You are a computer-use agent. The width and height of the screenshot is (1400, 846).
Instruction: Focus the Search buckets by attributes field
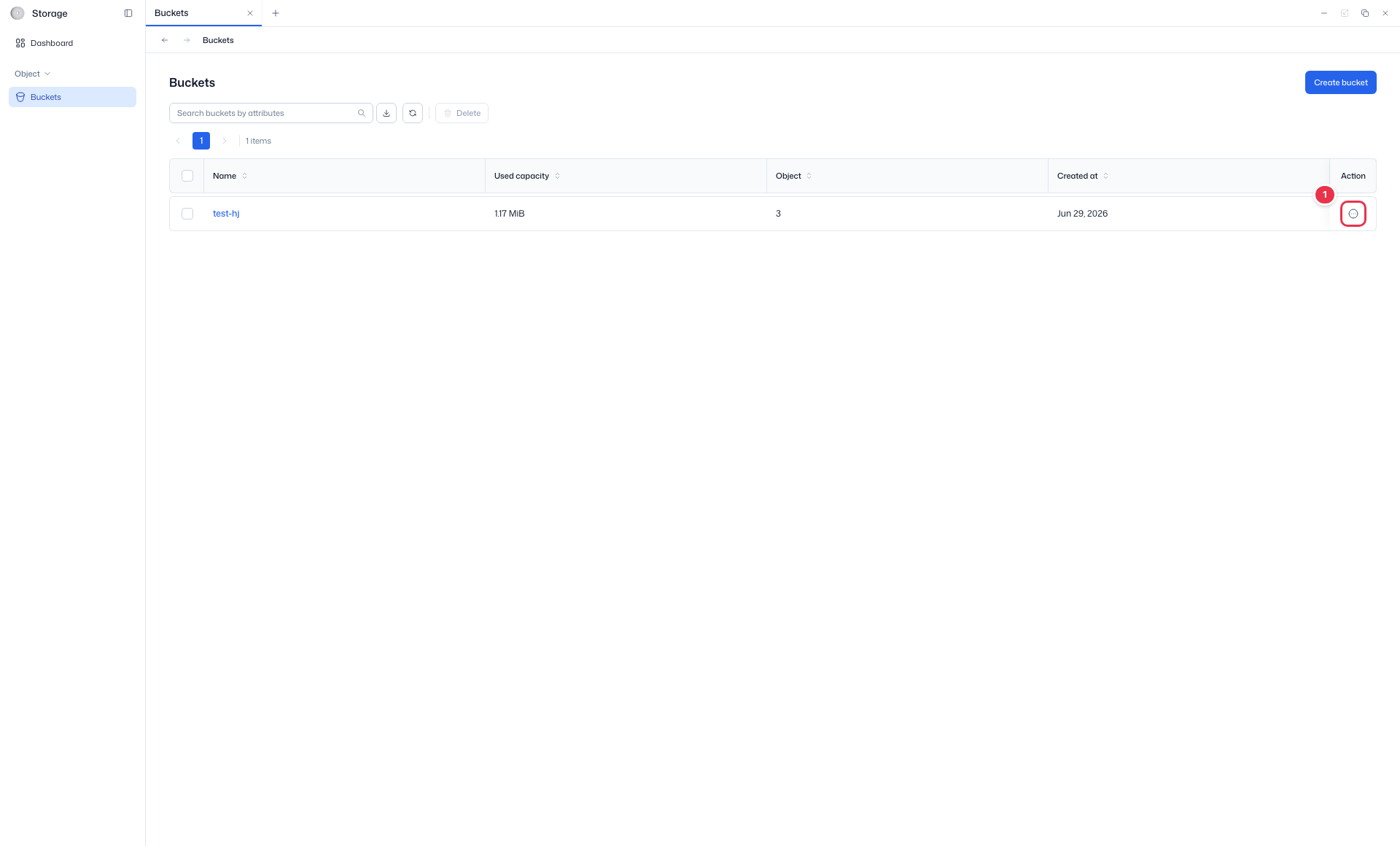tap(271, 113)
